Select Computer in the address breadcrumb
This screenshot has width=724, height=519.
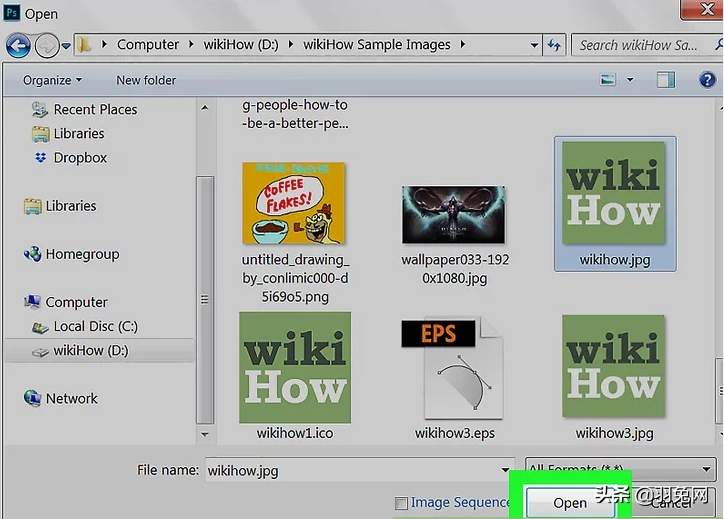pyautogui.click(x=148, y=45)
